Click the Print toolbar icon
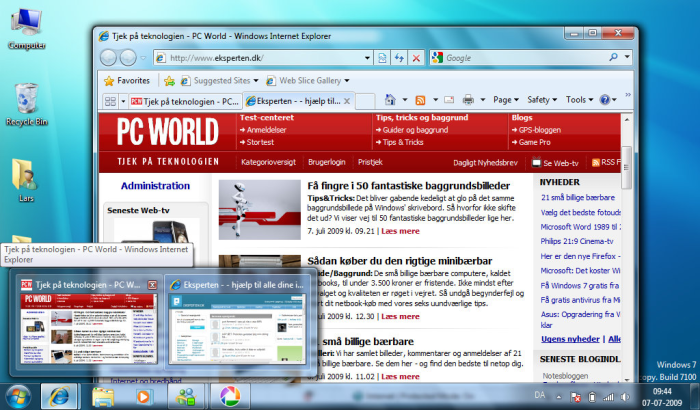The width and height of the screenshot is (700, 410). 468,100
